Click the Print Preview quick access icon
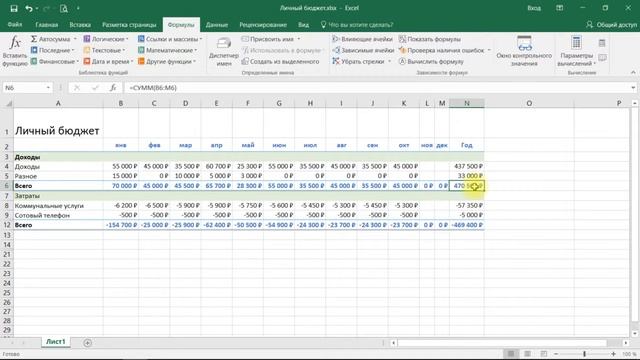 click(64, 8)
